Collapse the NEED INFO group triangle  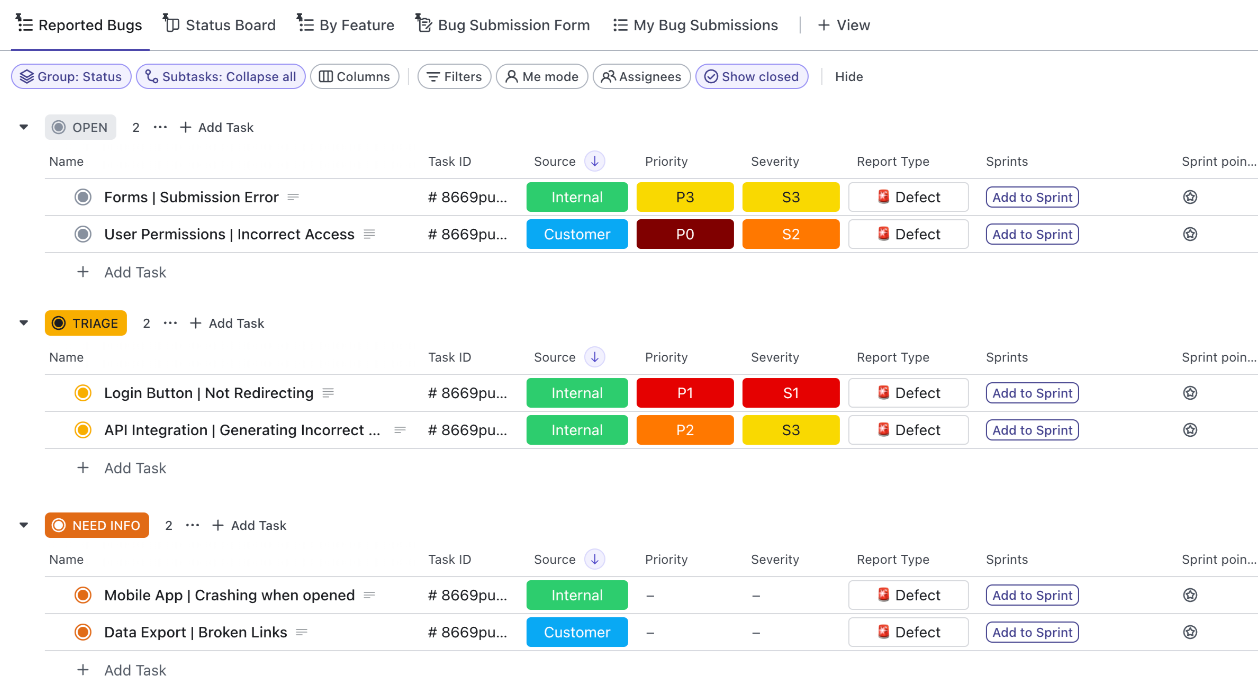tap(23, 524)
